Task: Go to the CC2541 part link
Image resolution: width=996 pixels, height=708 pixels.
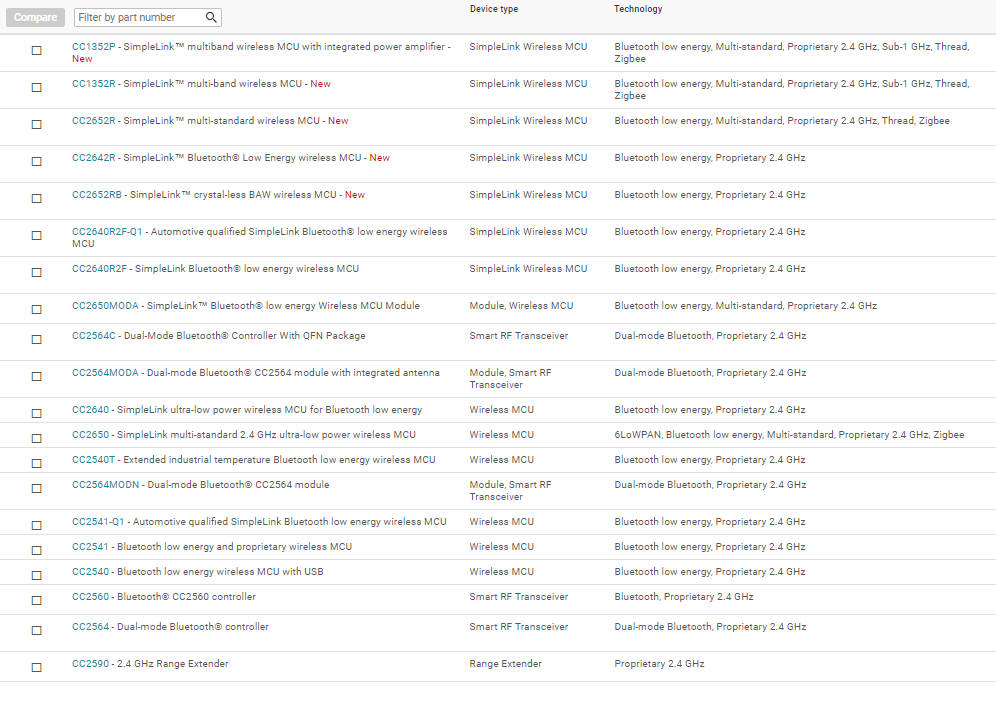Action: pyautogui.click(x=90, y=546)
